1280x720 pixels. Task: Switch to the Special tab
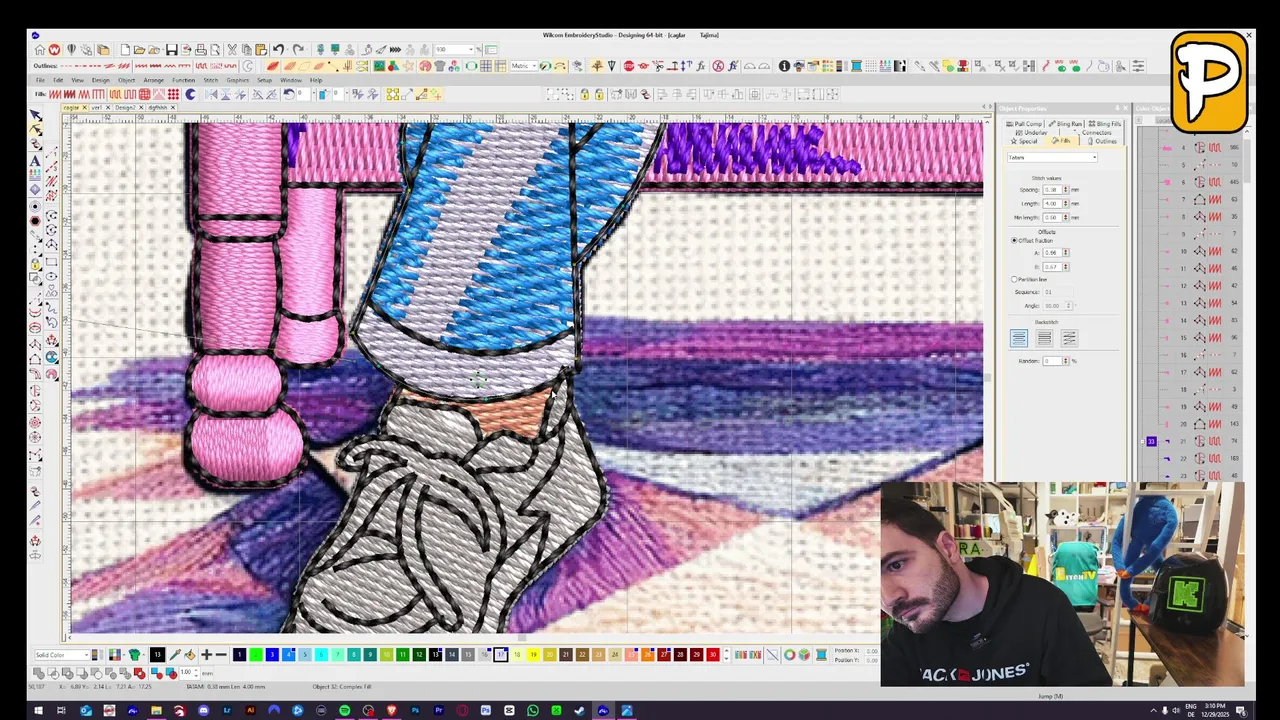tap(1024, 141)
